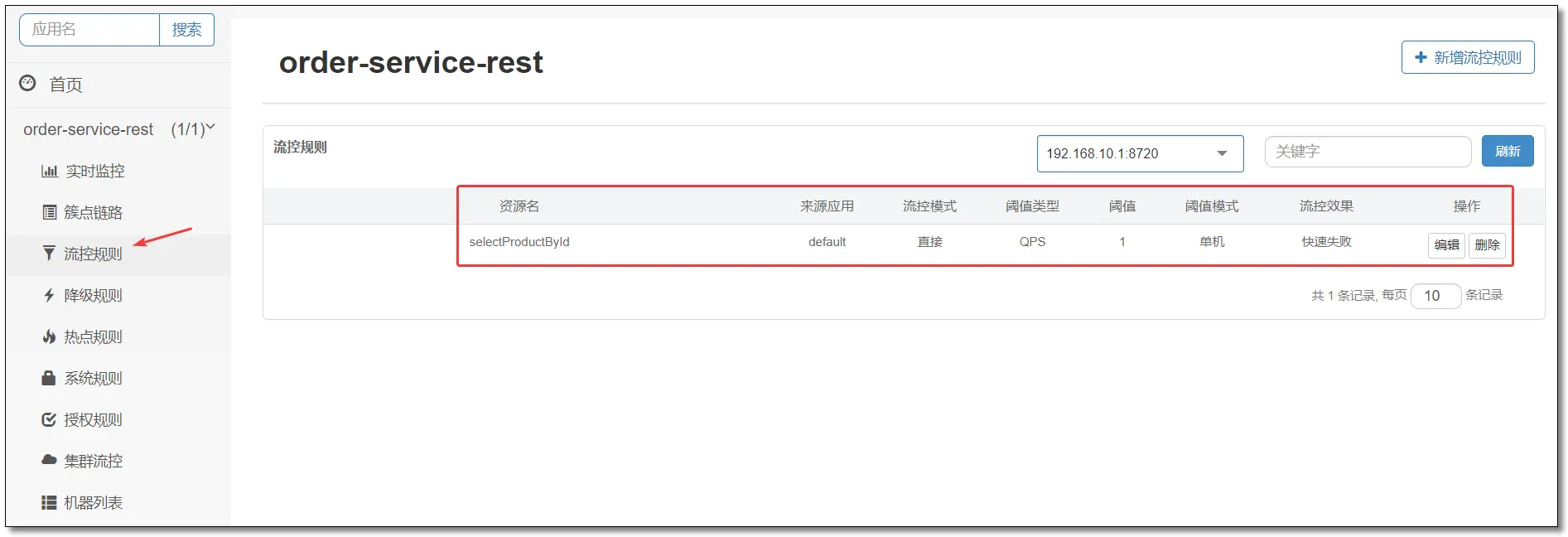Click 编辑 for selectProductById rule
Viewport: 1568px width, 537px height.
pyautogui.click(x=1446, y=245)
